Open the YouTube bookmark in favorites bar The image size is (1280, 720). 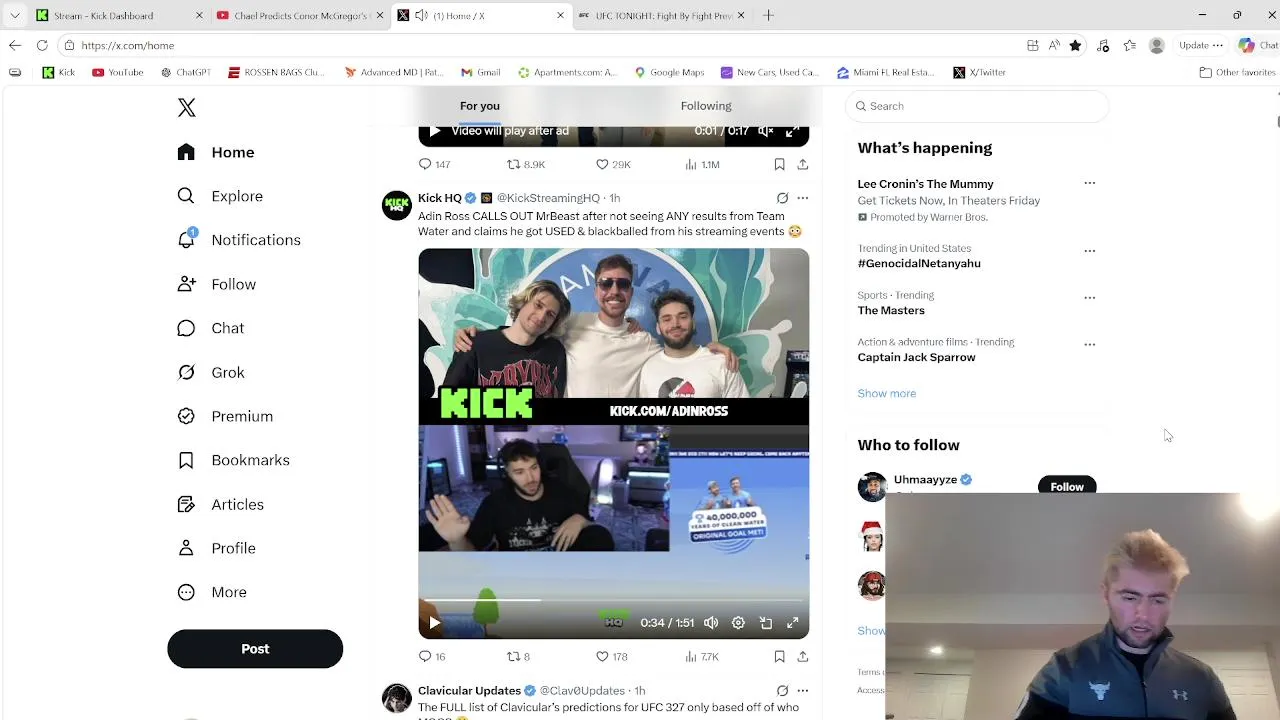[x=117, y=72]
